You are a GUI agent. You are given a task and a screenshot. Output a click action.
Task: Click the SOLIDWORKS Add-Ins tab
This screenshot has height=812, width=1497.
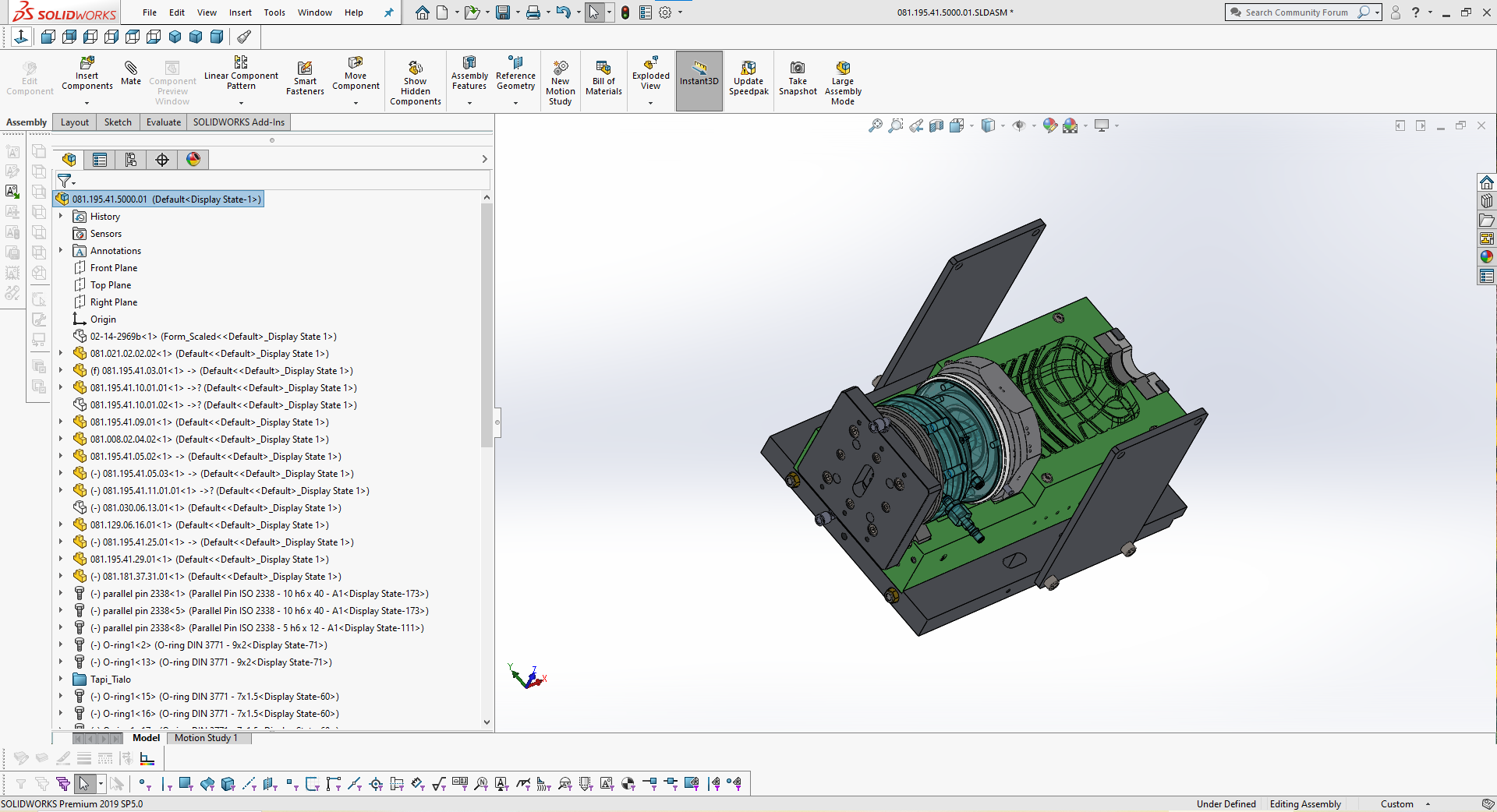coord(238,122)
